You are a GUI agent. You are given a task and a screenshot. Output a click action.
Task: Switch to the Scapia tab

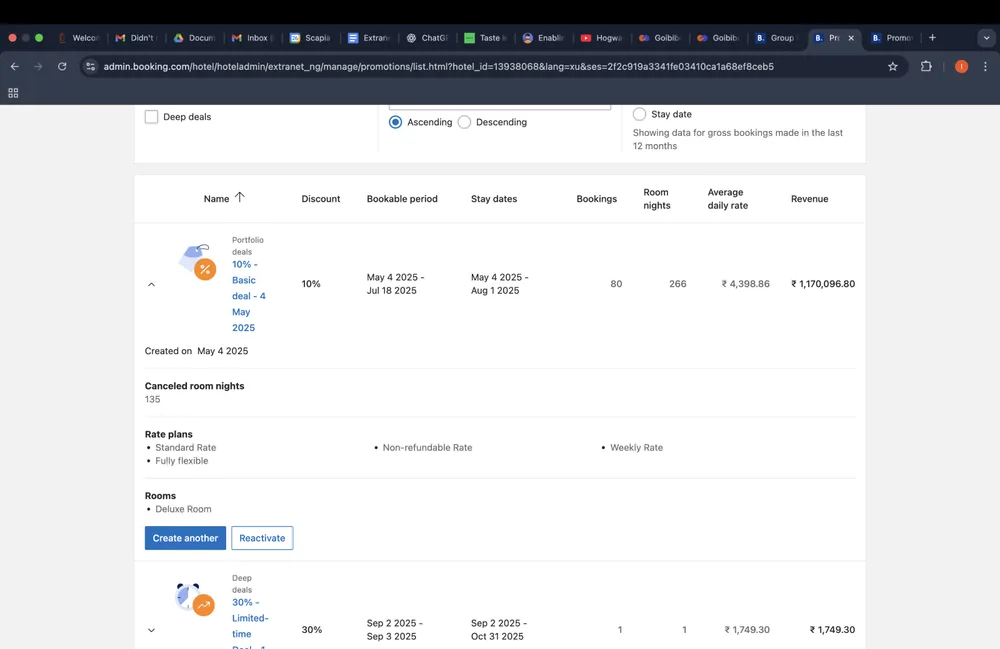[x=311, y=38]
